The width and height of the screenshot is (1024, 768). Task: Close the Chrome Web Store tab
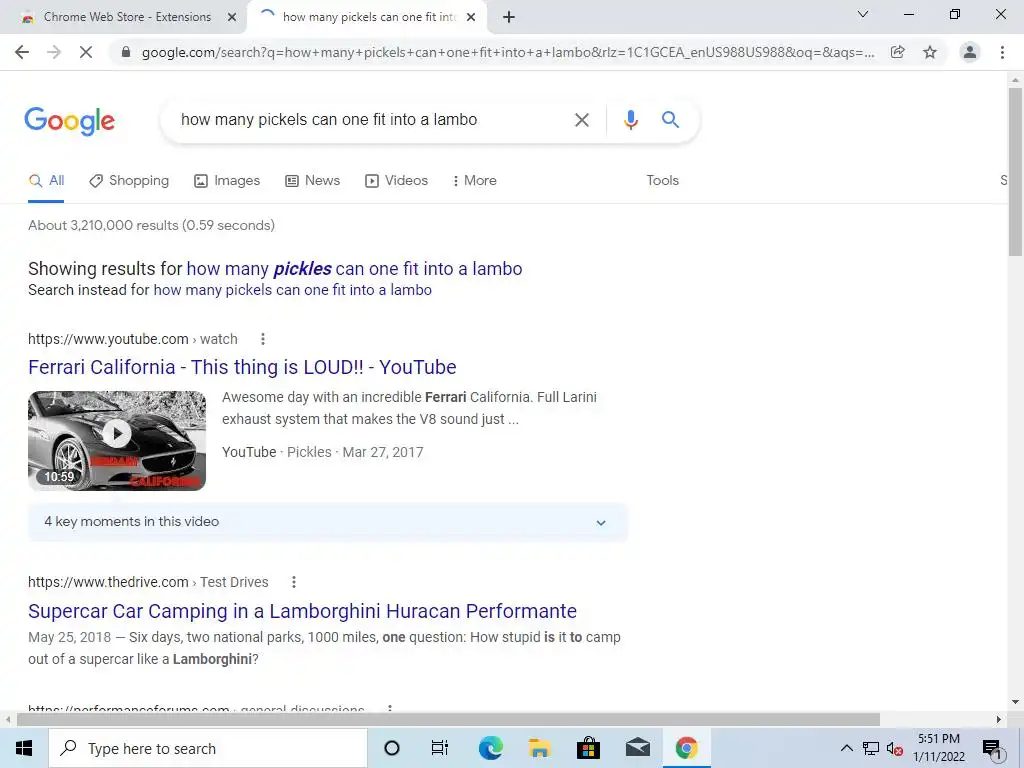pyautogui.click(x=232, y=18)
